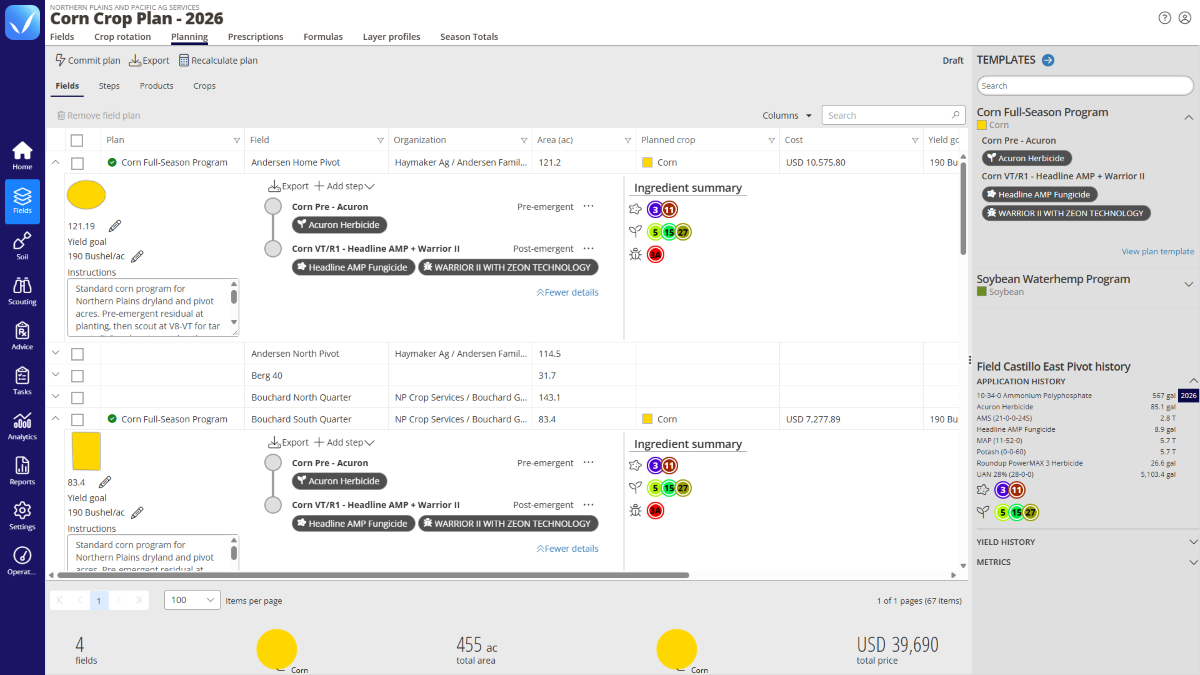1200x675 pixels.
Task: Click Commit plan button
Action: [x=87, y=60]
